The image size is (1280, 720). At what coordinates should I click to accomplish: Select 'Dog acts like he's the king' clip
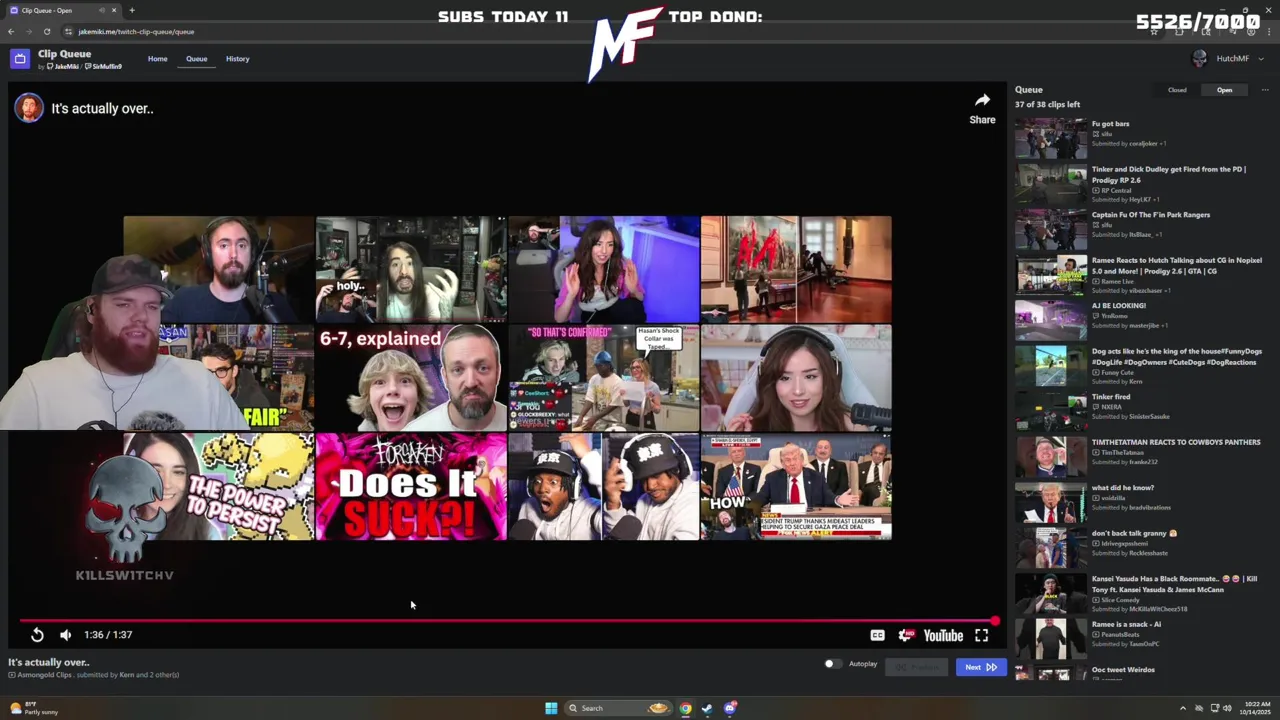pos(1140,366)
